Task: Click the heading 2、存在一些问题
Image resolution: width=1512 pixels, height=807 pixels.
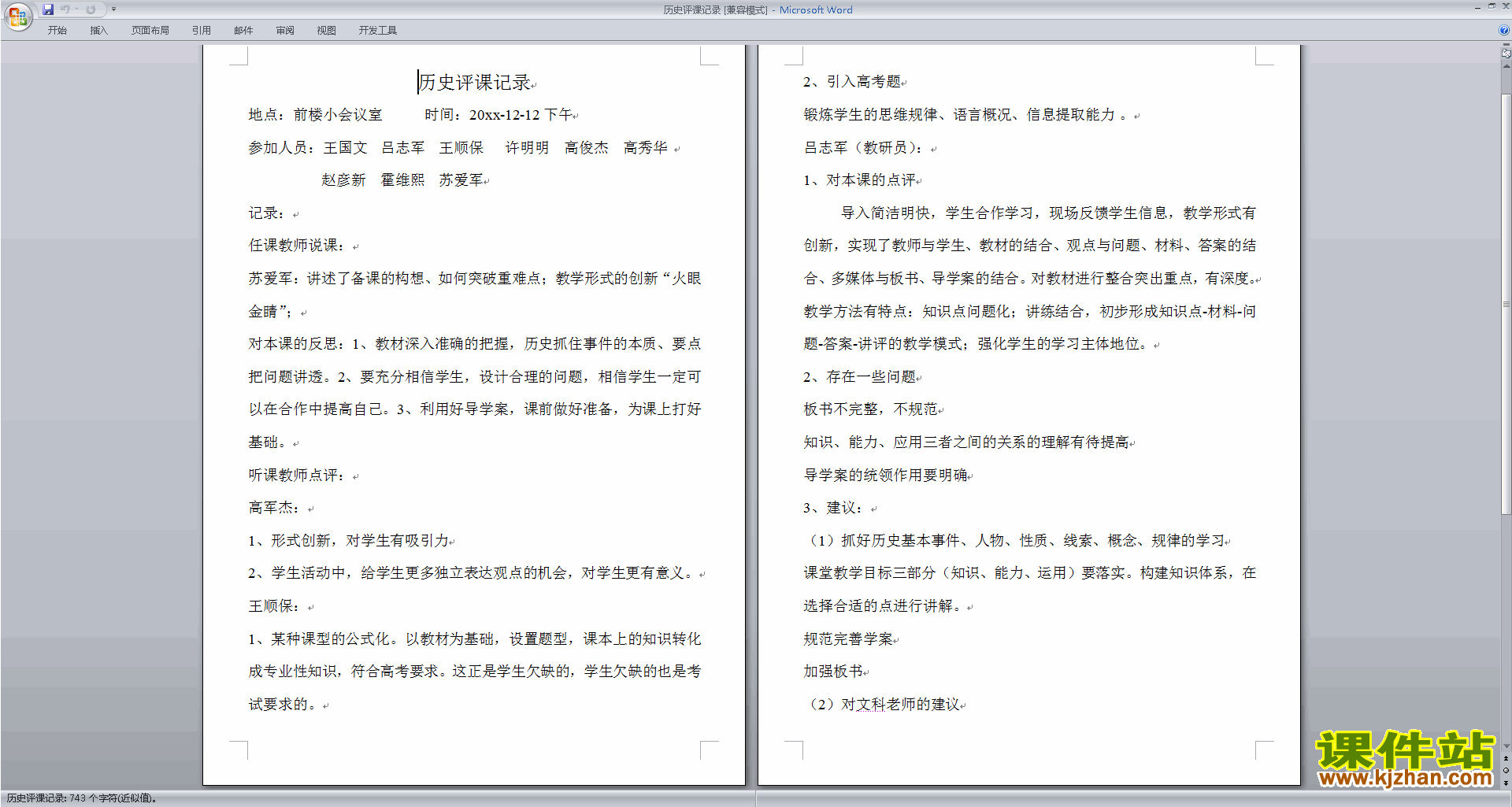Action: tap(859, 377)
